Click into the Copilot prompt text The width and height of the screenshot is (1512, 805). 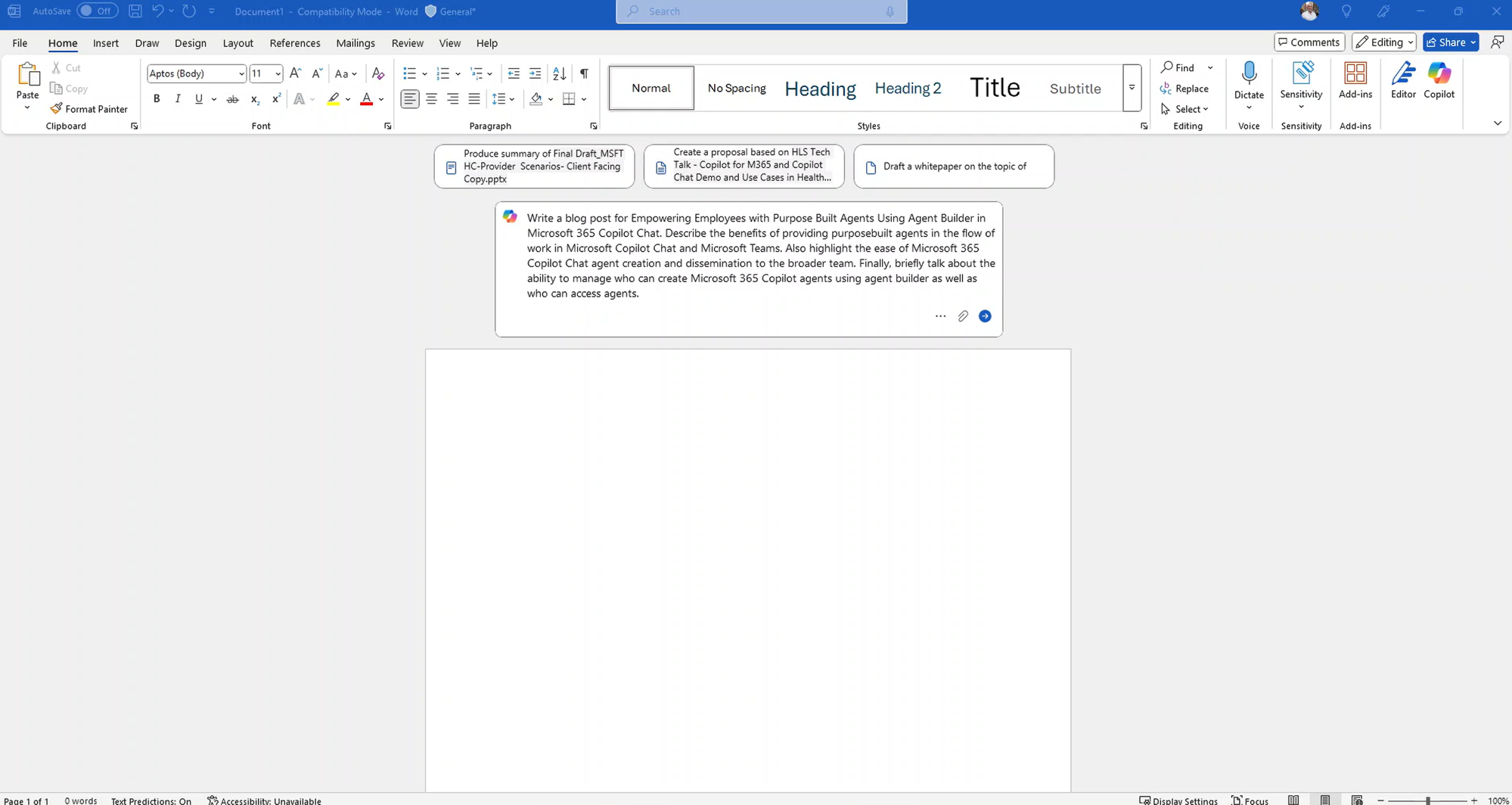[761, 256]
